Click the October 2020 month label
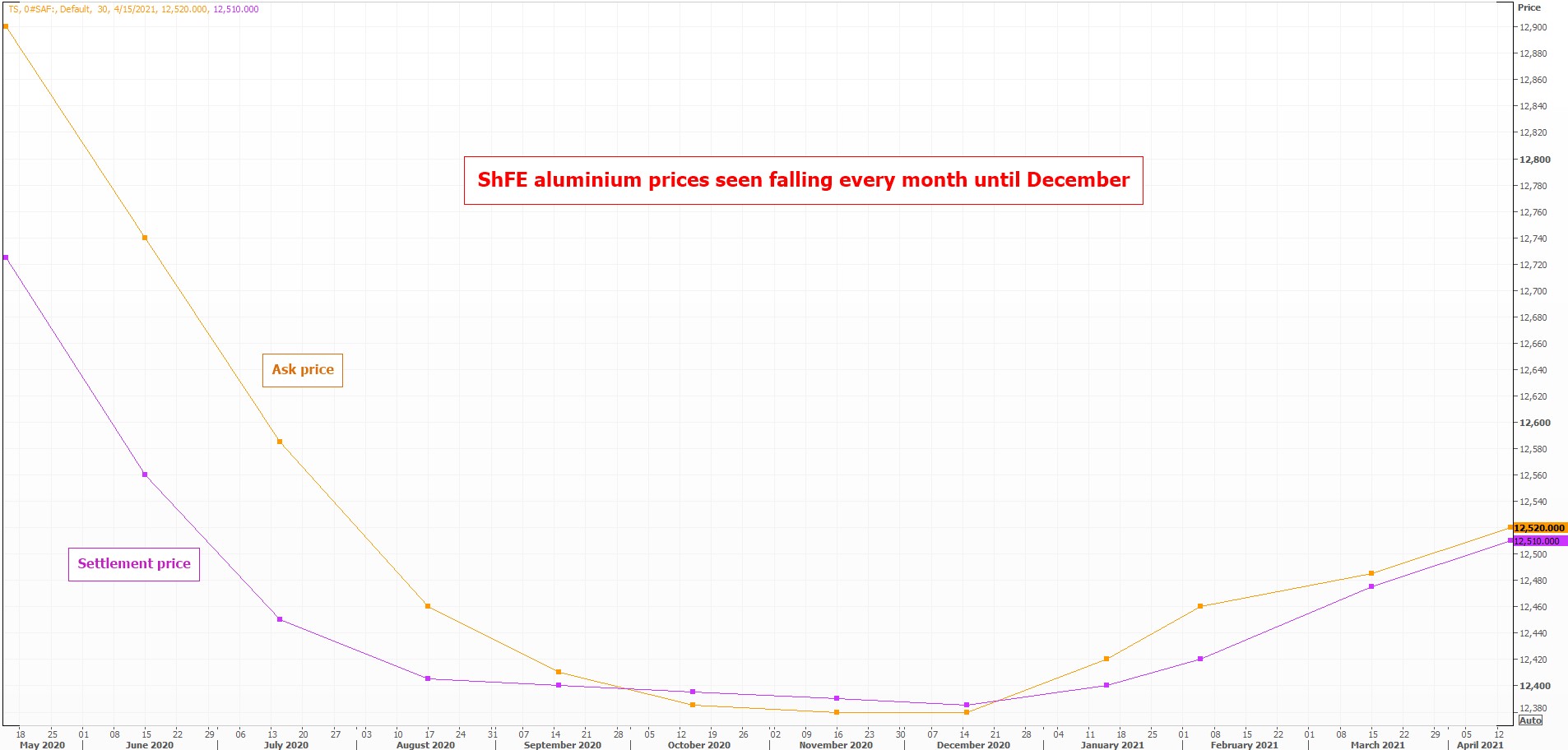The image size is (1568, 750). 699,745
